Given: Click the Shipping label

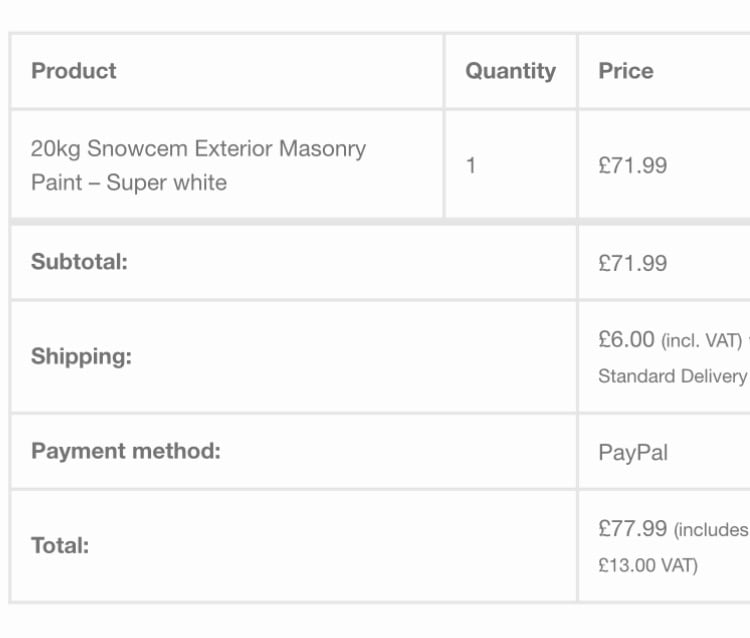Looking at the screenshot, I should [x=81, y=357].
